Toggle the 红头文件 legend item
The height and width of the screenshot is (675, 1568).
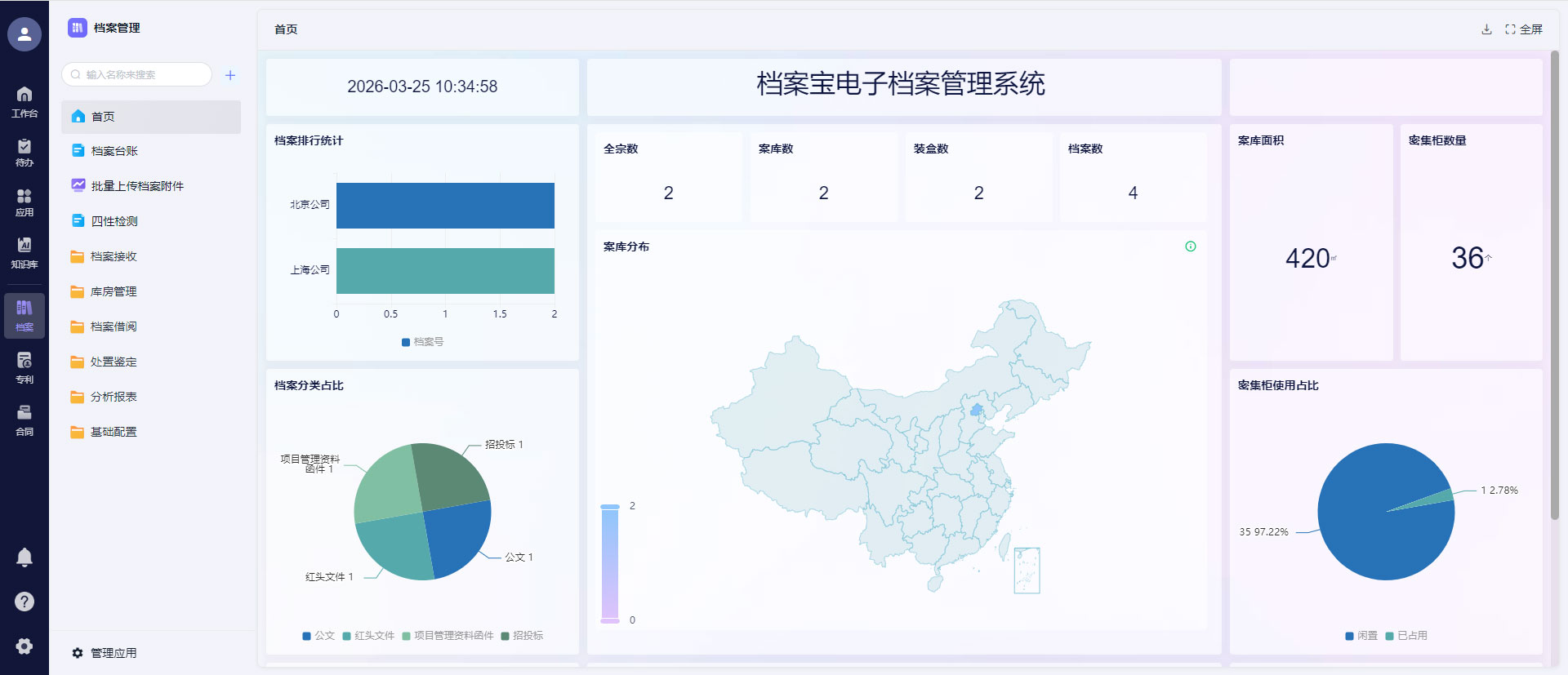pos(368,636)
